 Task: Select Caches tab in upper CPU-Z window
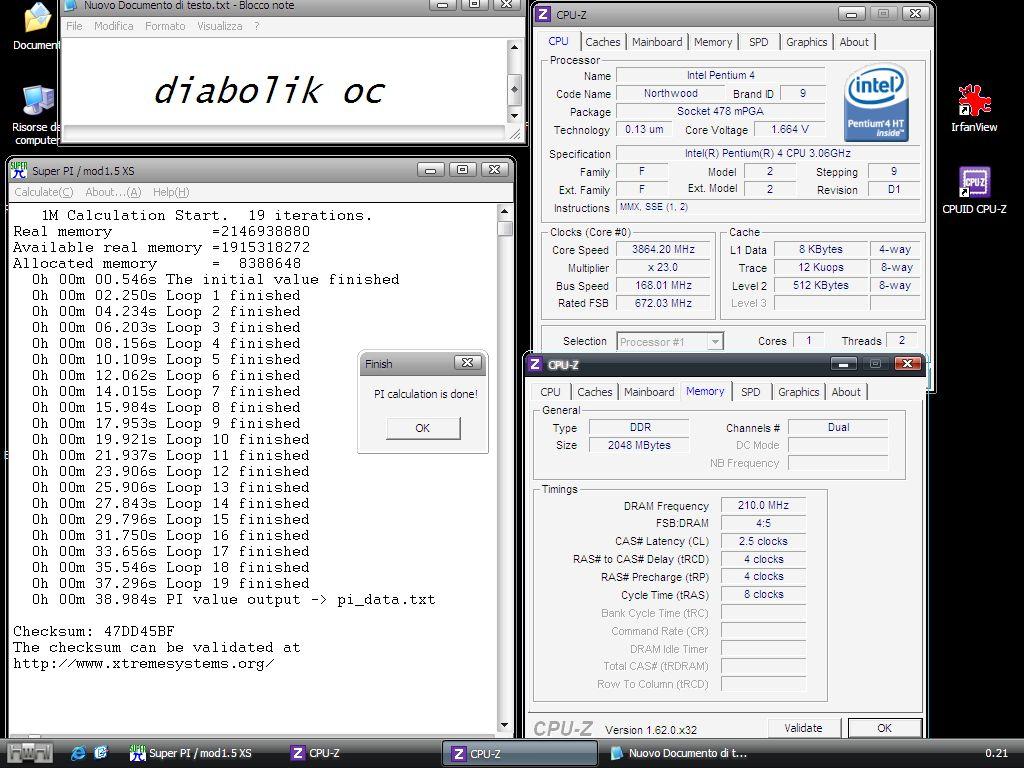point(602,42)
